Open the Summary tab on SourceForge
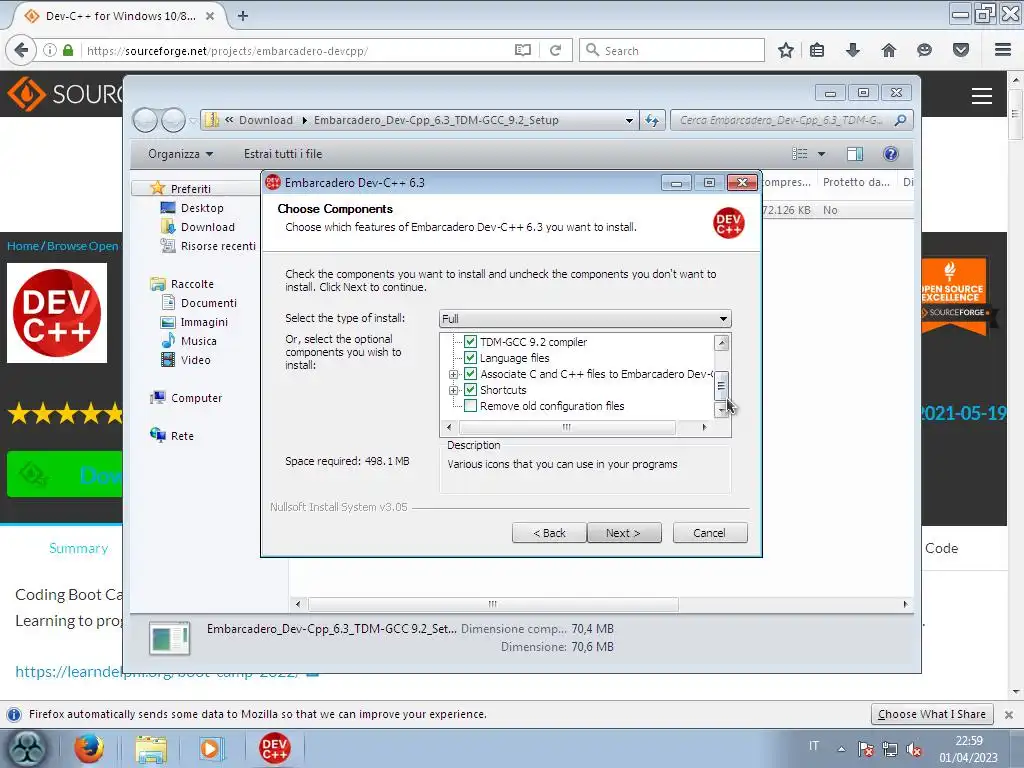Viewport: 1024px width, 768px height. pyautogui.click(x=78, y=549)
